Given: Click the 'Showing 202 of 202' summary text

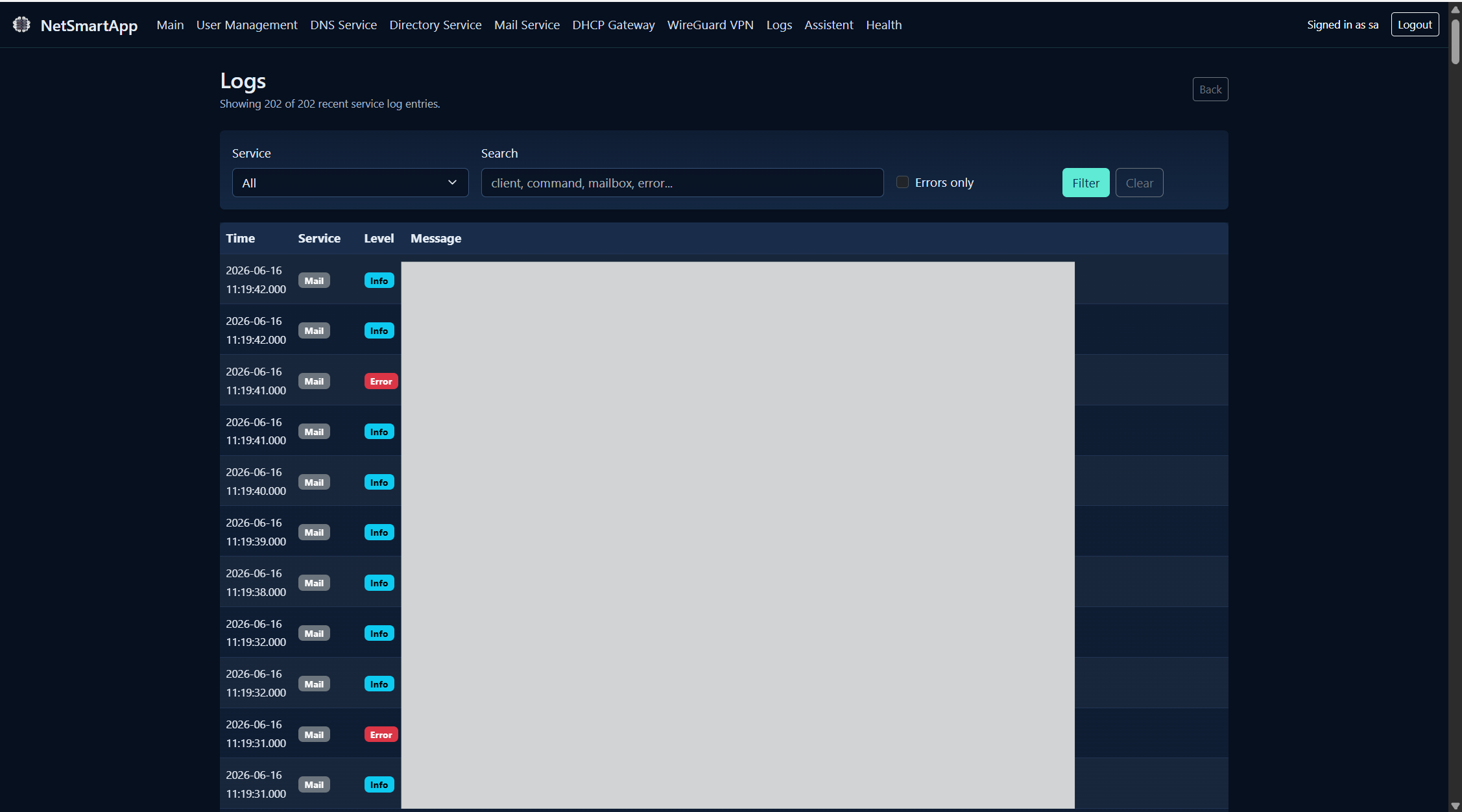Looking at the screenshot, I should (330, 104).
